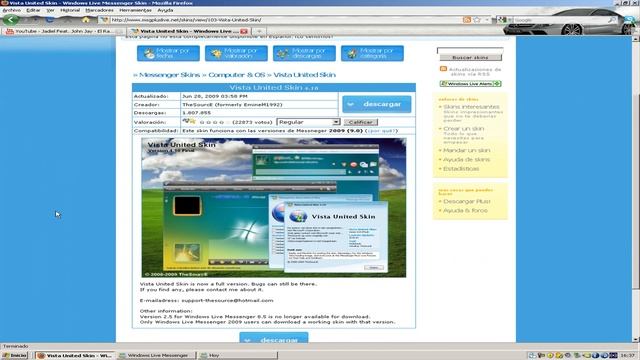The image size is (640, 360).
Task: Open the Ver menu
Action: click(50, 10)
